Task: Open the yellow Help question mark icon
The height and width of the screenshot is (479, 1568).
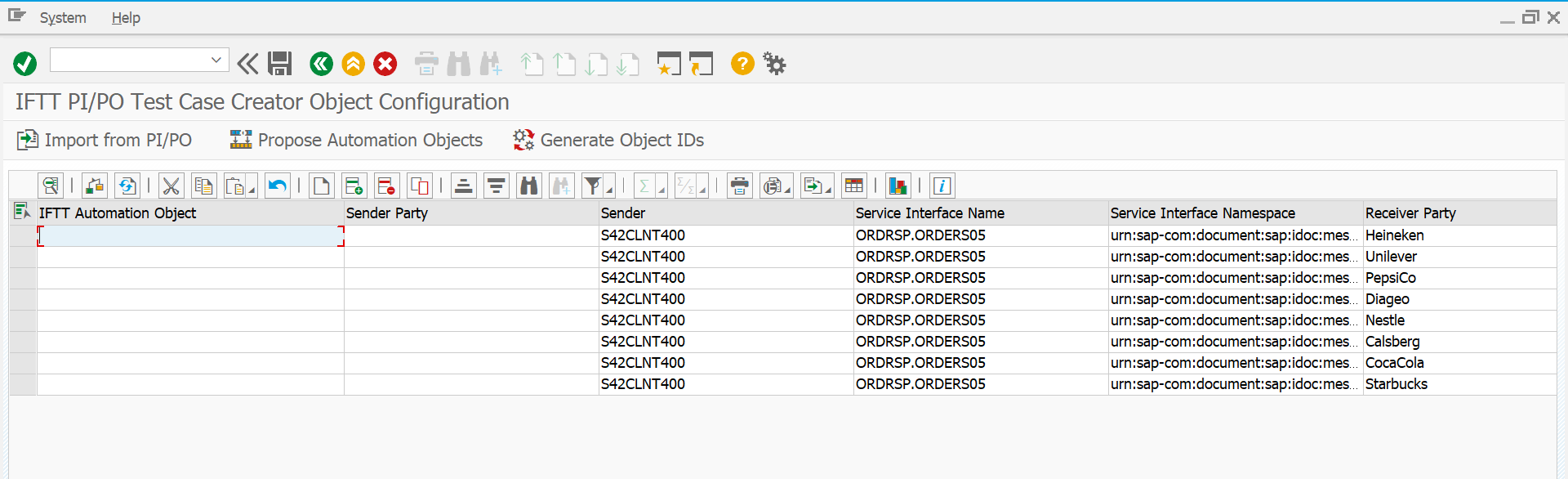Action: (x=742, y=64)
